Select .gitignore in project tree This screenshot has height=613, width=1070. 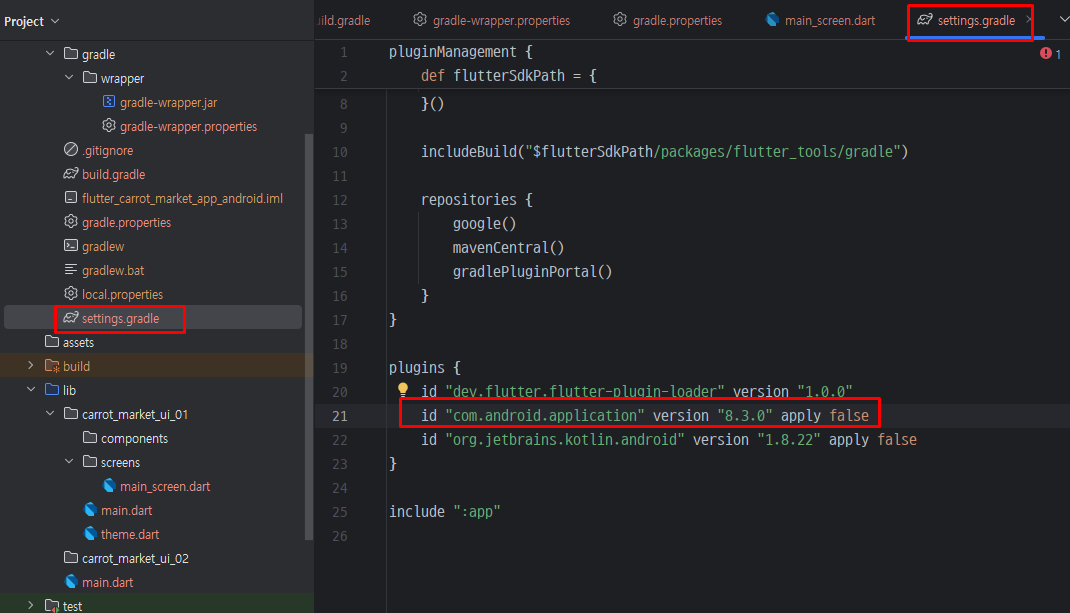coord(108,150)
